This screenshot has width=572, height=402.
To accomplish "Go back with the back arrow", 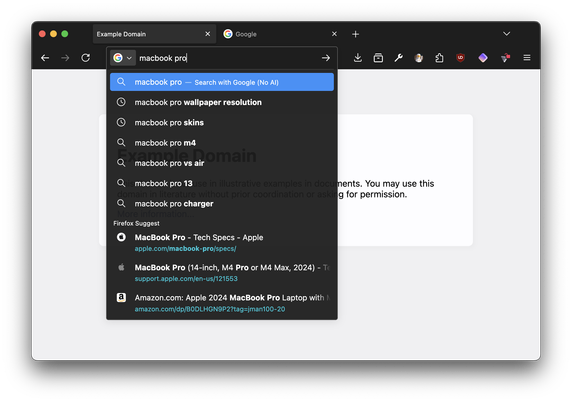I will [45, 58].
